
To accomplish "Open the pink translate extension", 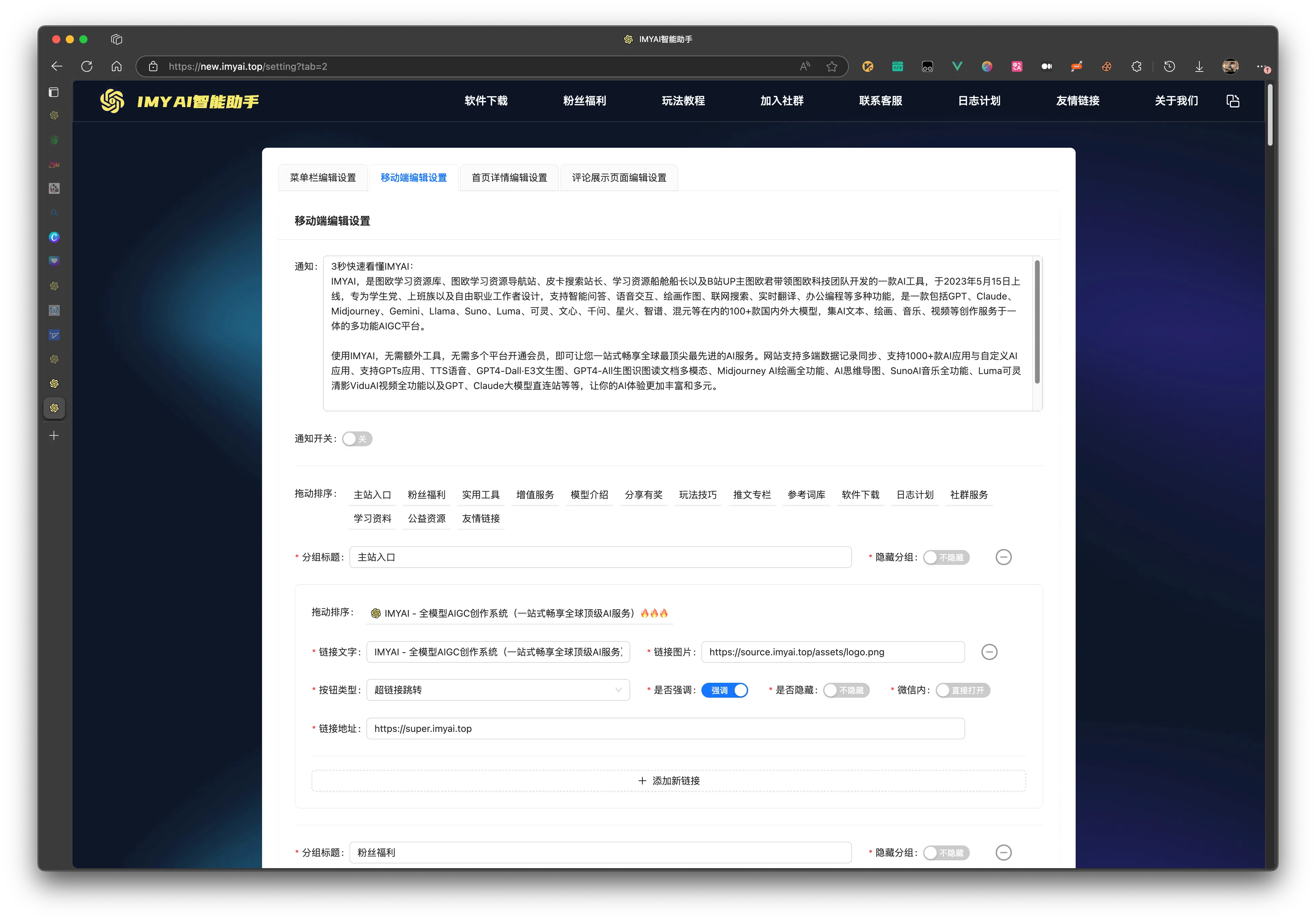I will (1017, 66).
